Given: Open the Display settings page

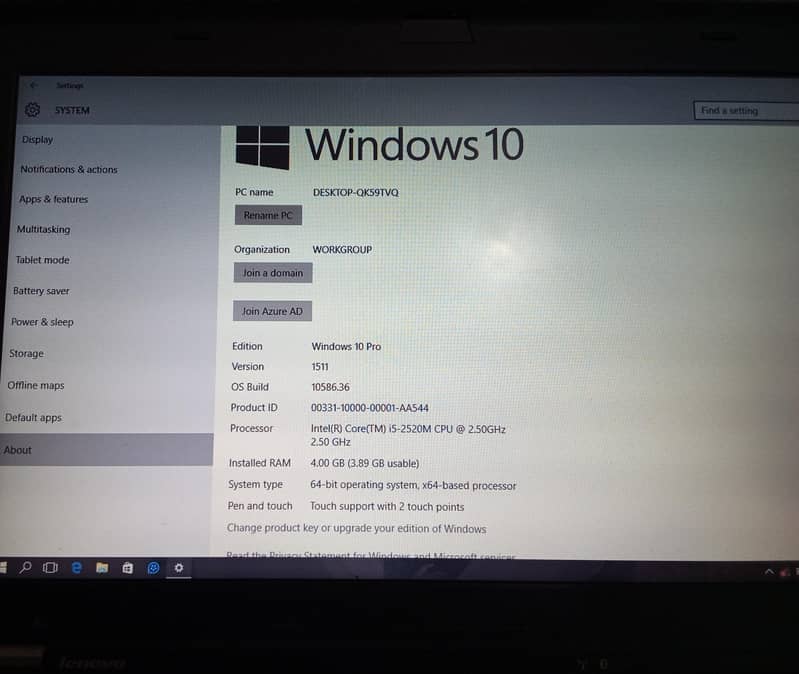Looking at the screenshot, I should tap(37, 139).
